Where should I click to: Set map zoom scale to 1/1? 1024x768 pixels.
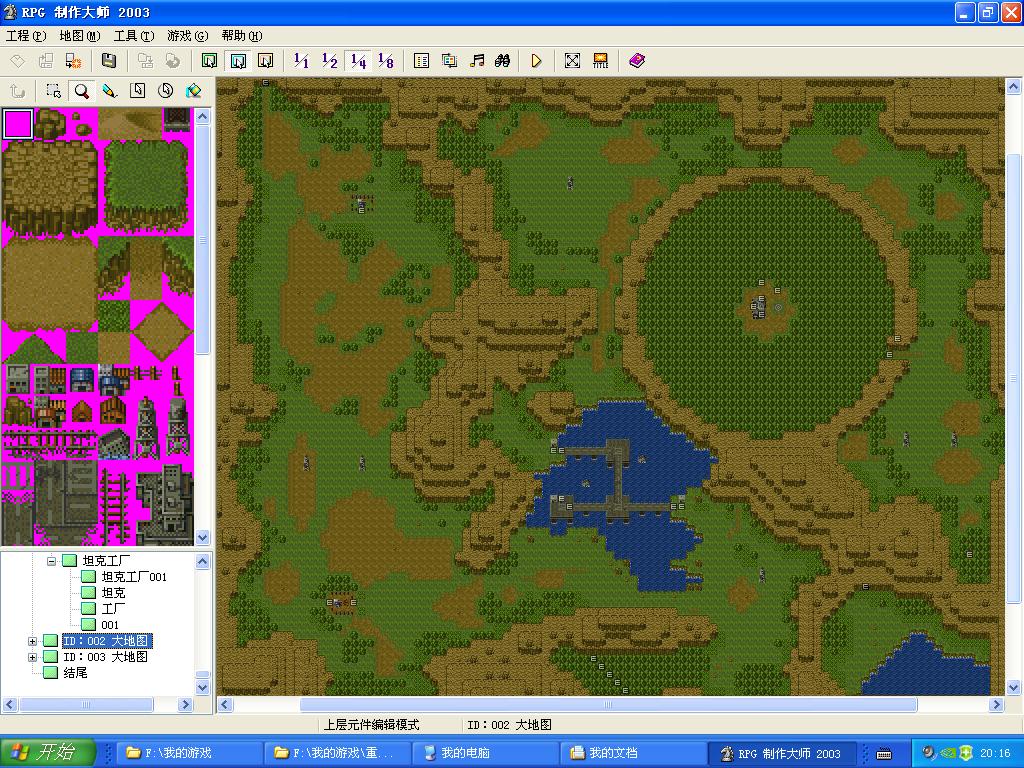pyautogui.click(x=301, y=61)
